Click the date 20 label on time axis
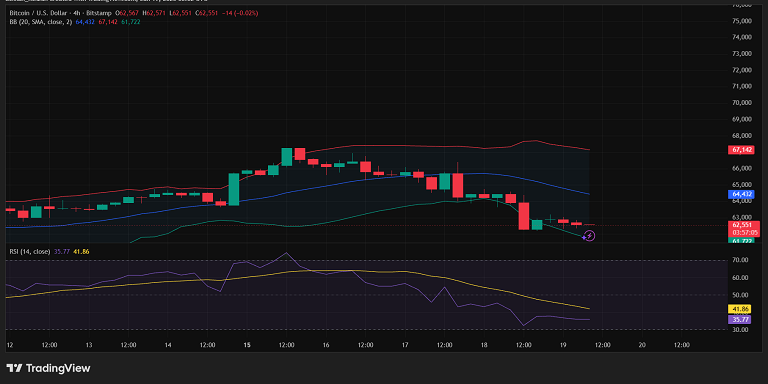 [642, 345]
